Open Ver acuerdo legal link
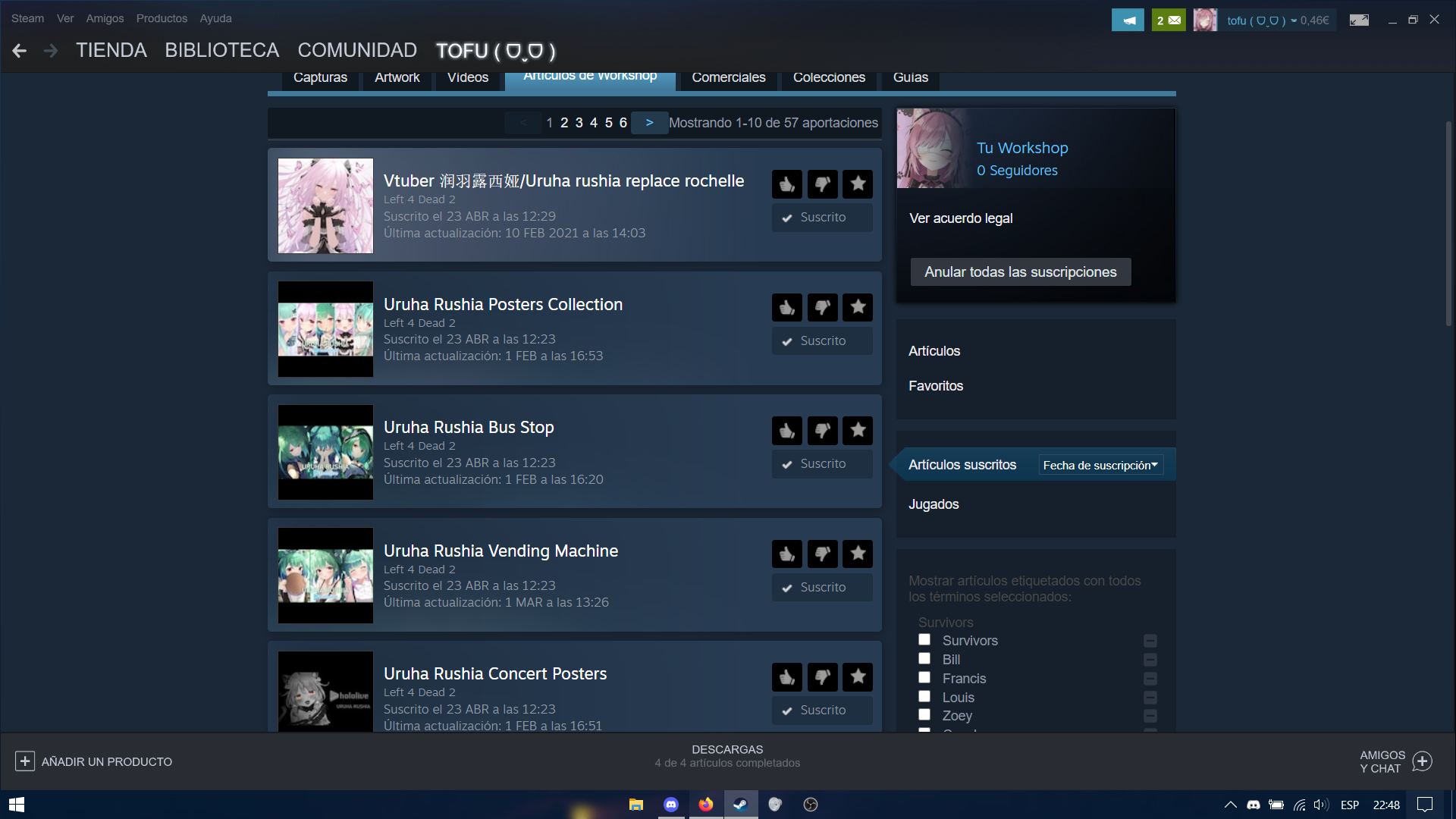1456x819 pixels. click(961, 218)
